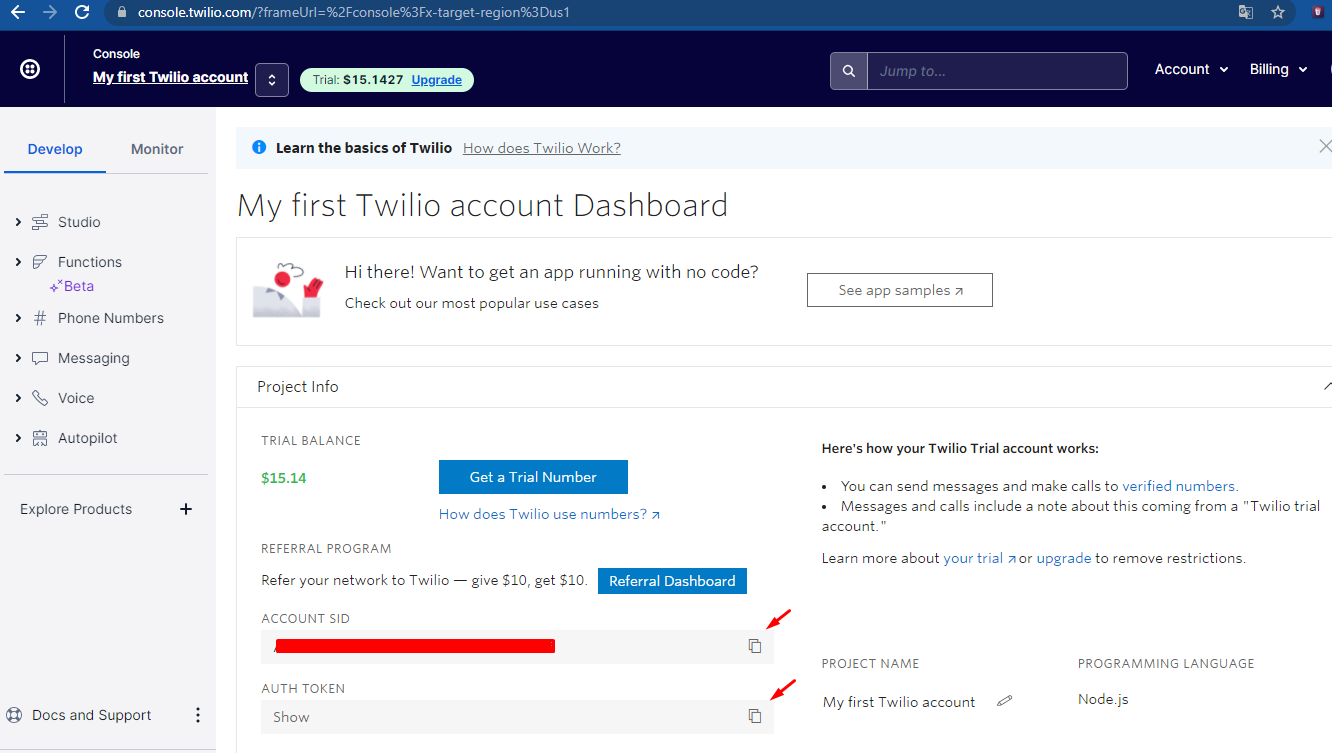Open Studio in the sidebar
Screen dimensions: 1332x753
point(79,222)
